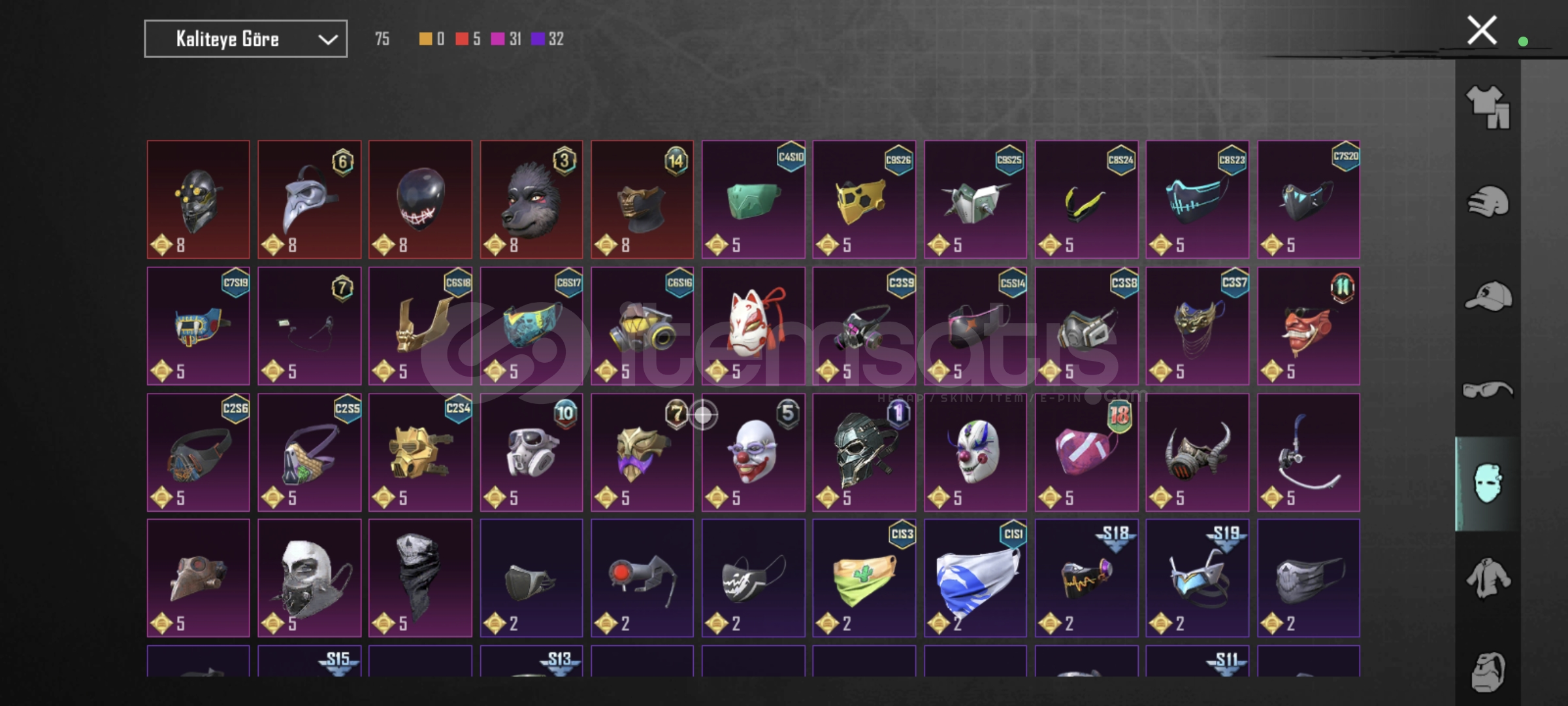The image size is (1568, 706).
Task: Click the red quality count swatch
Action: 461,39
